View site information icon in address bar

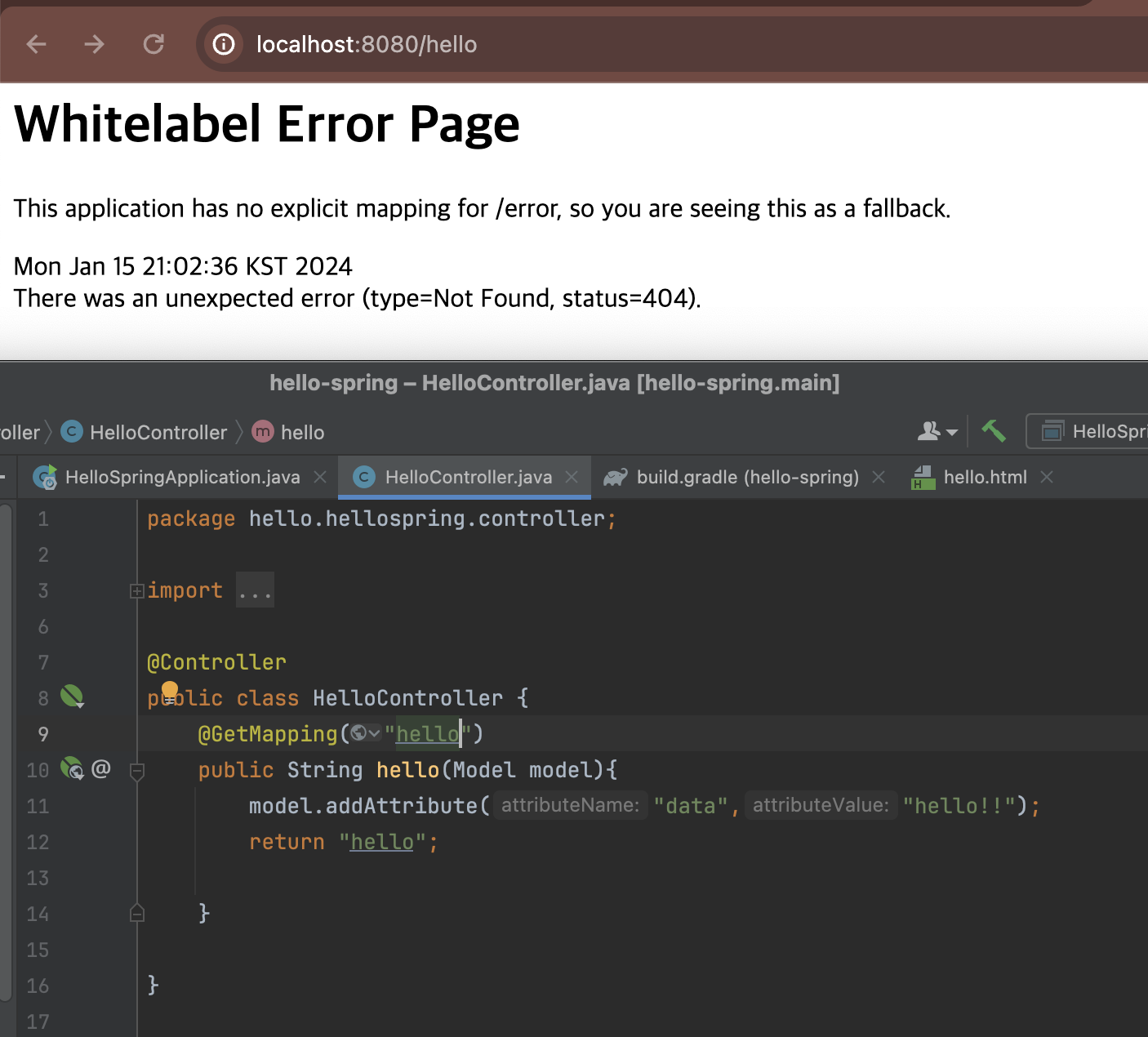pos(224,44)
